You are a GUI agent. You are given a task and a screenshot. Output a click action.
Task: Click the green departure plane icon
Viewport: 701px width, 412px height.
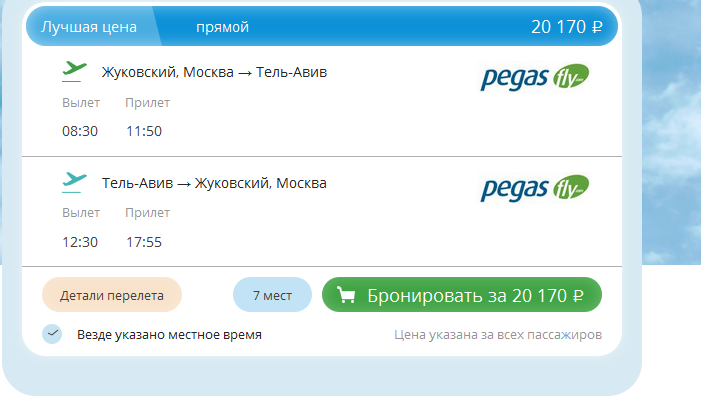click(x=74, y=72)
